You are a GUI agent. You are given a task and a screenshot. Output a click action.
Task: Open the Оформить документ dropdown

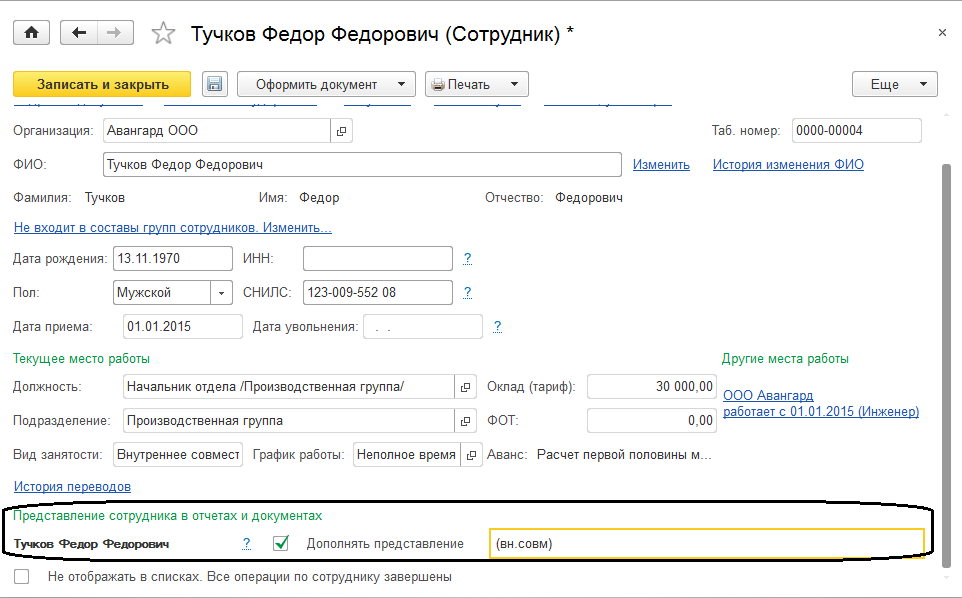click(326, 84)
